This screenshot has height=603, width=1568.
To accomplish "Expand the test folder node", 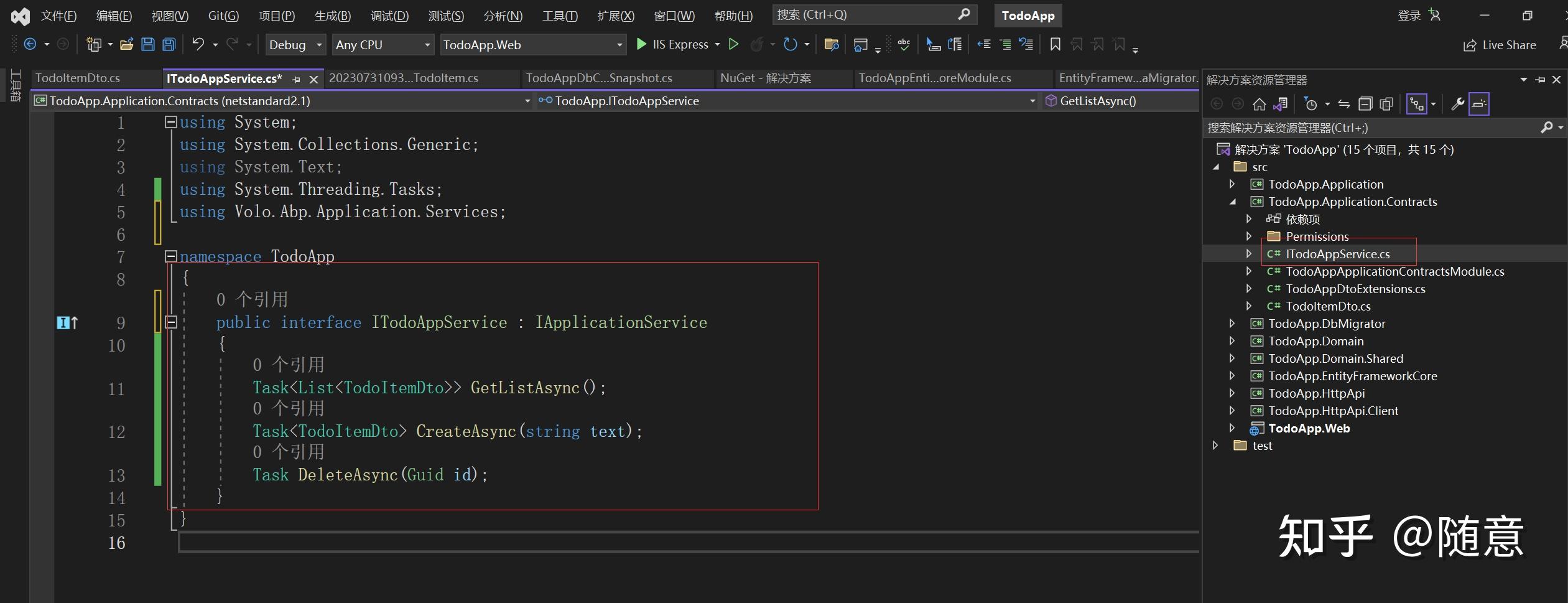I will click(1215, 446).
